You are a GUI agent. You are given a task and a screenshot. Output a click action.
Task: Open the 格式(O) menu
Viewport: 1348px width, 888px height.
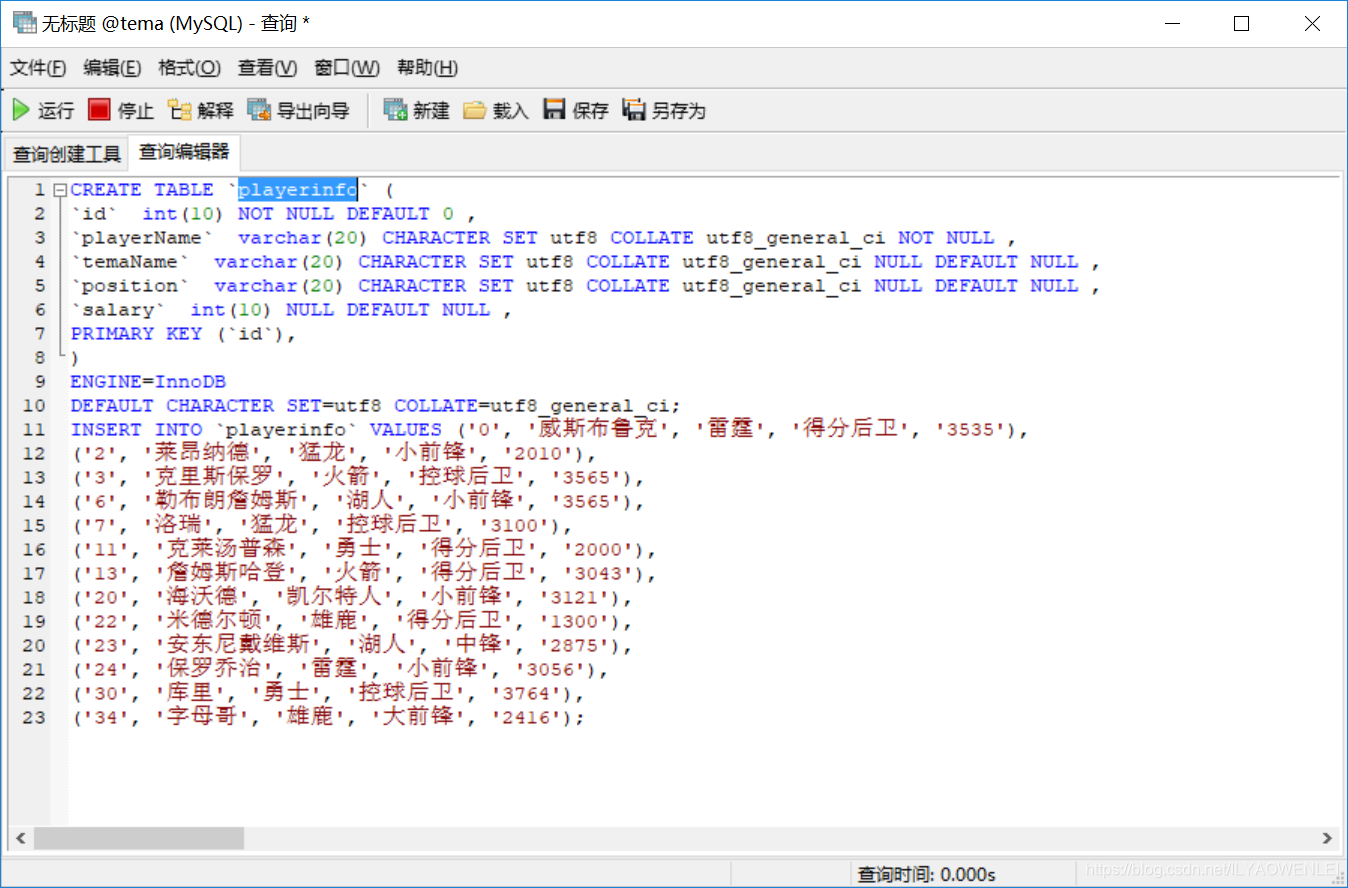coord(190,68)
